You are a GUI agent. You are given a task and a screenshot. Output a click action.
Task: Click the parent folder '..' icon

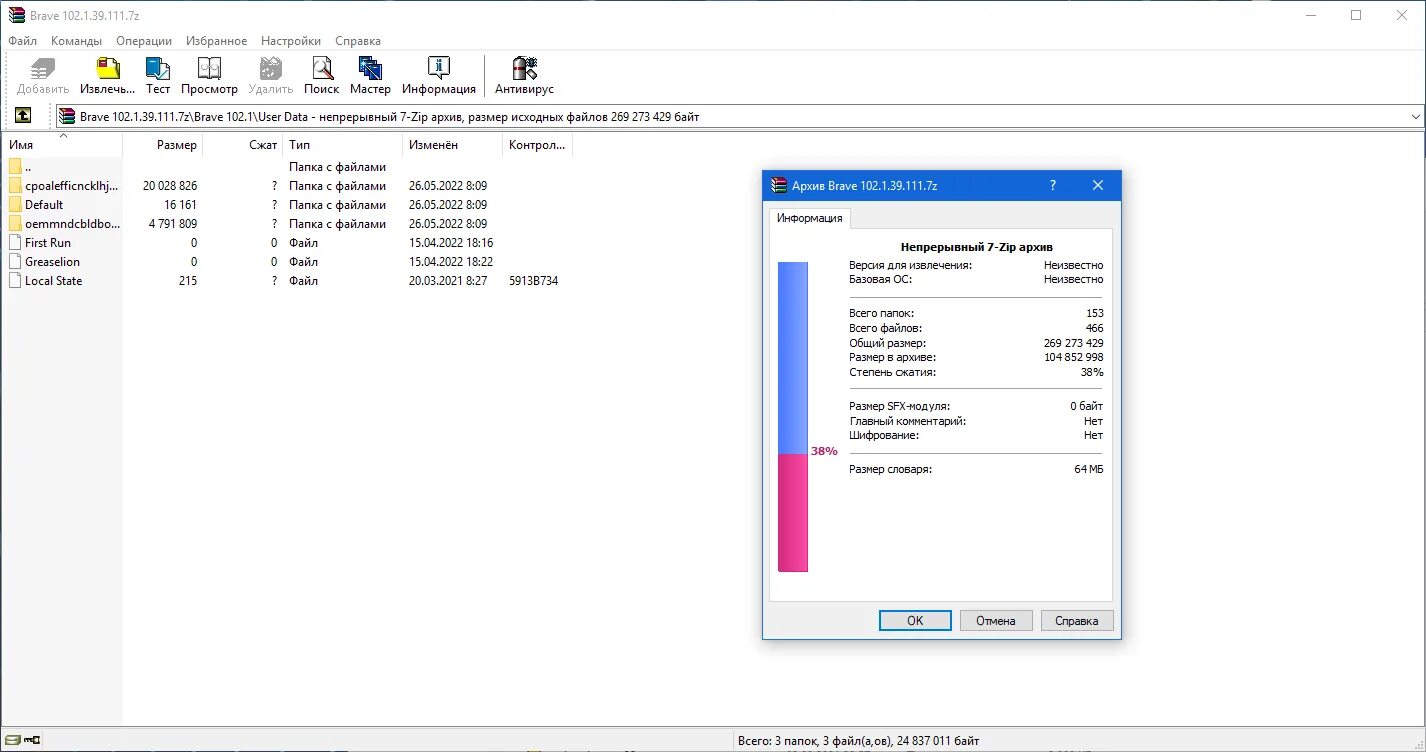coord(15,167)
